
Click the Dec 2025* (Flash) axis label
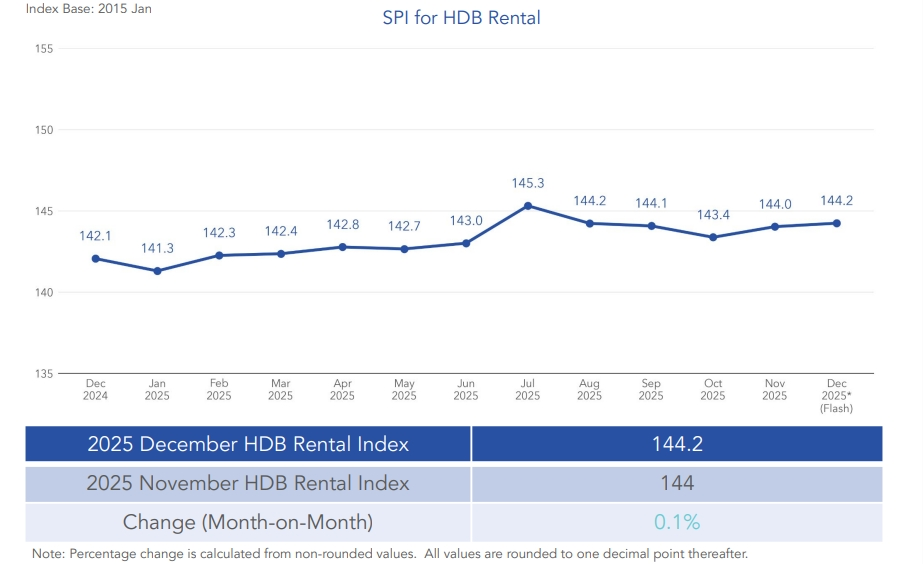tap(836, 395)
